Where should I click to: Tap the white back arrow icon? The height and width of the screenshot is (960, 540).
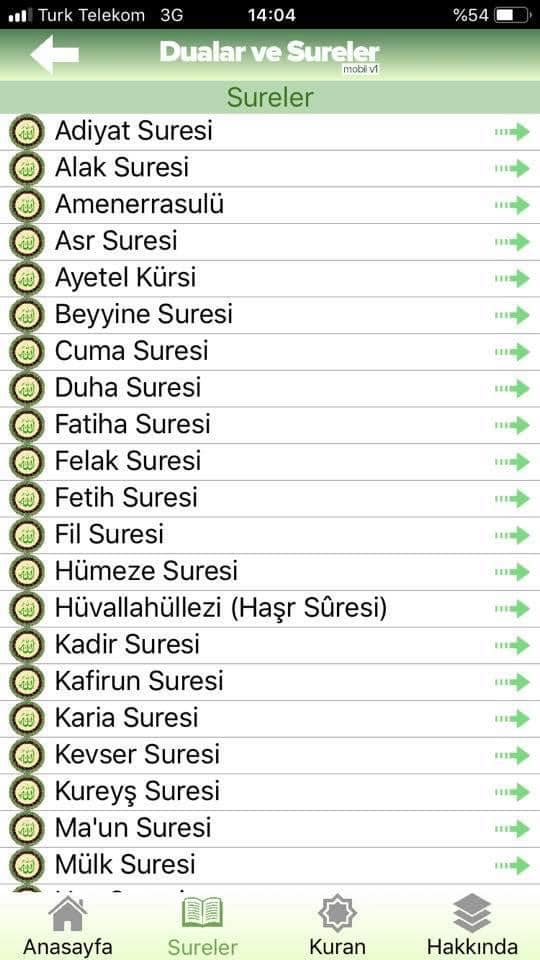coord(54,54)
